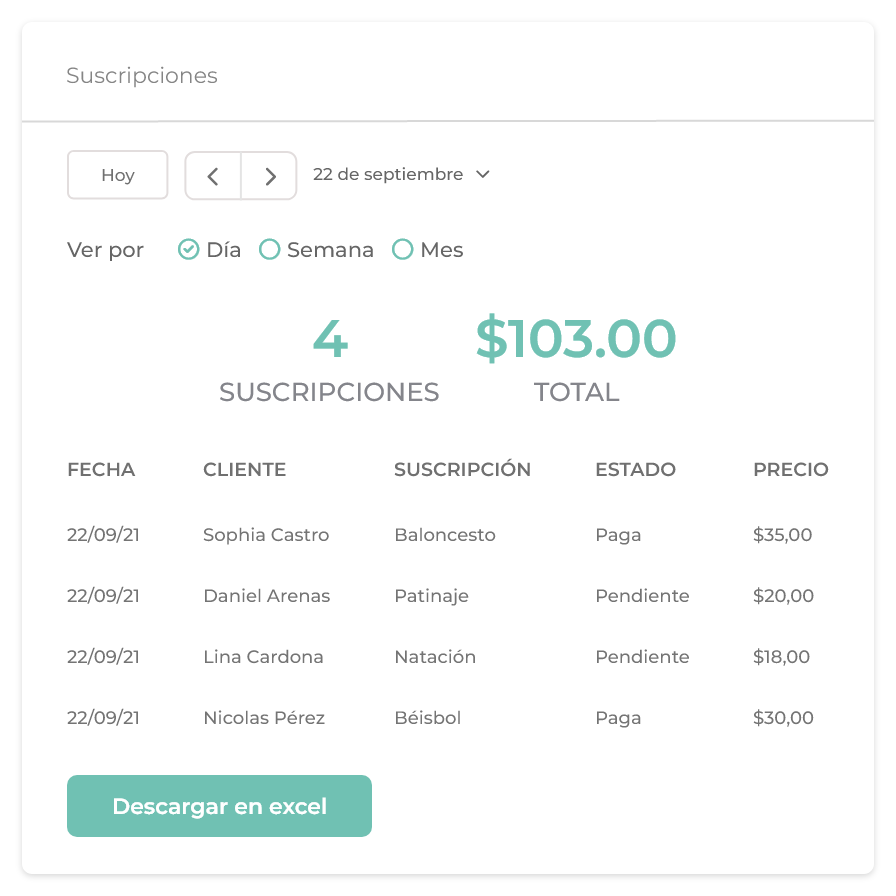Sort by the ESTADO column header
This screenshot has height=896, width=896.
point(635,470)
